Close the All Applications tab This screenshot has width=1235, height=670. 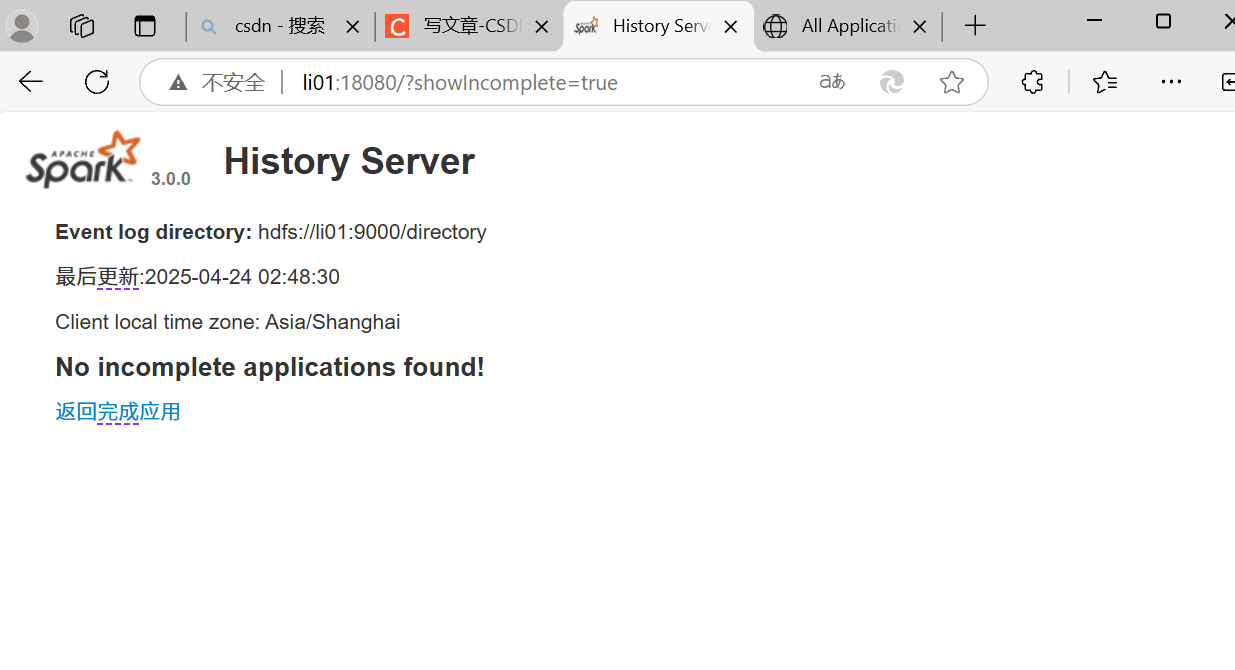[x=919, y=27]
